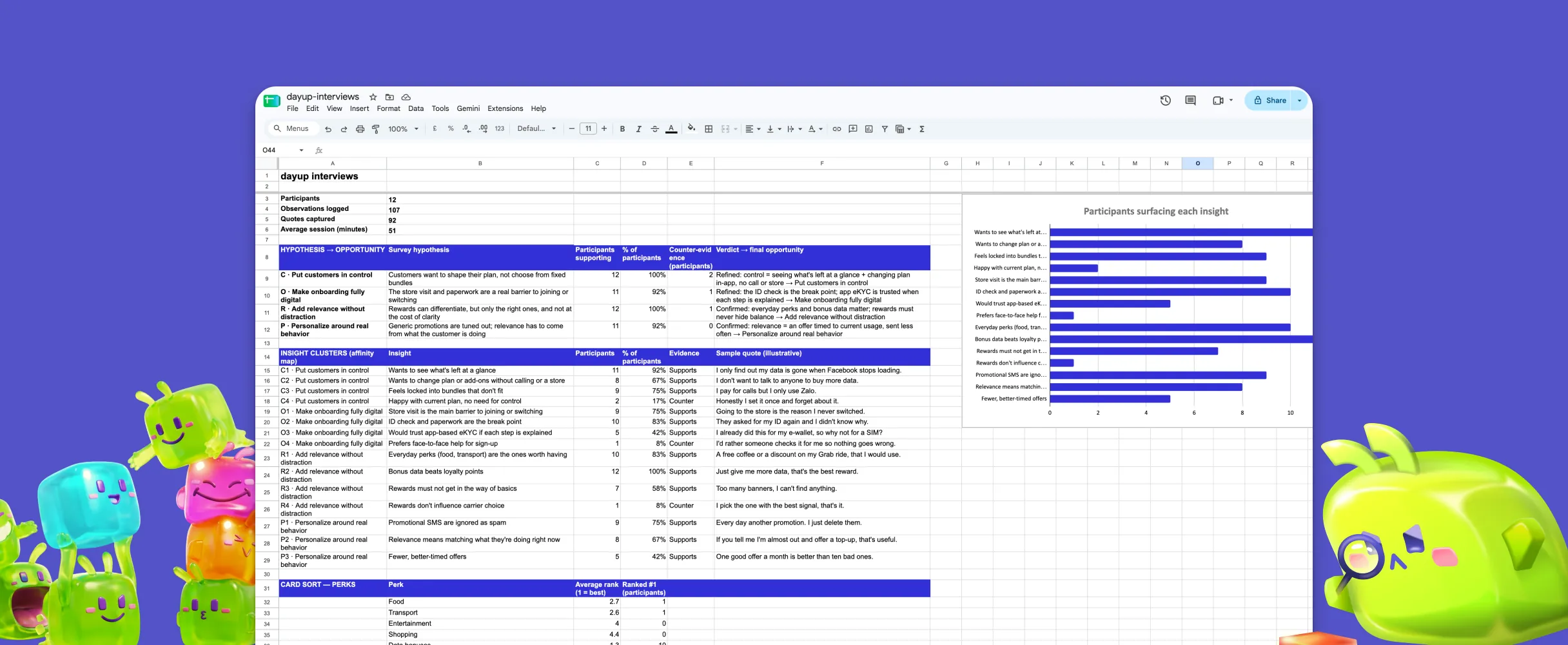Format selection as percent
1568x645 pixels.
pos(451,129)
